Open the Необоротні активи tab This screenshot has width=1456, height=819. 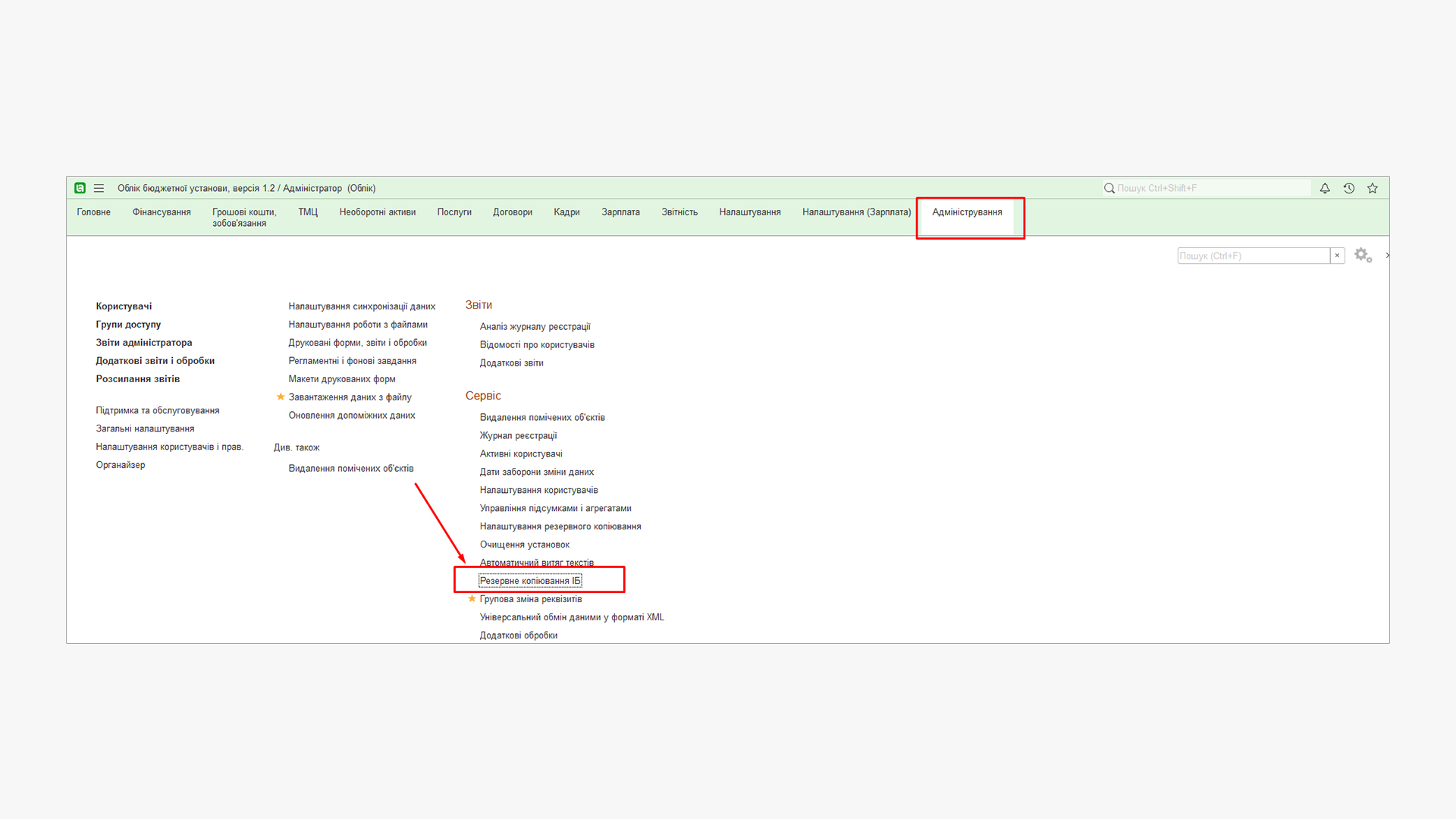[x=378, y=212]
